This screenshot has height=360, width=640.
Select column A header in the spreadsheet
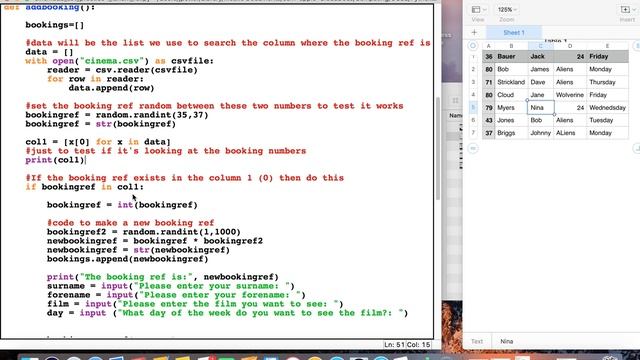[x=489, y=46]
